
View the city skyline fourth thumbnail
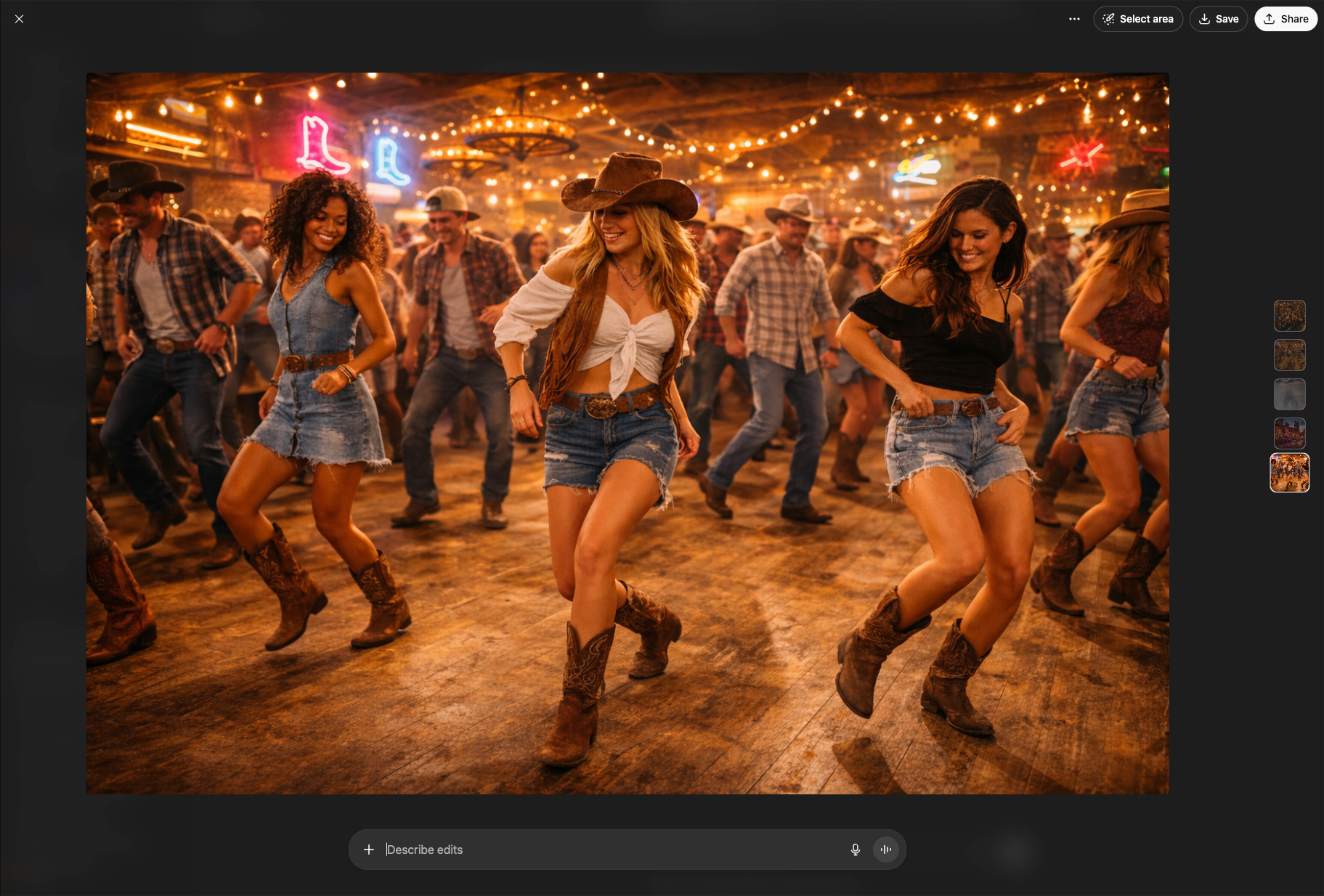(x=1289, y=433)
